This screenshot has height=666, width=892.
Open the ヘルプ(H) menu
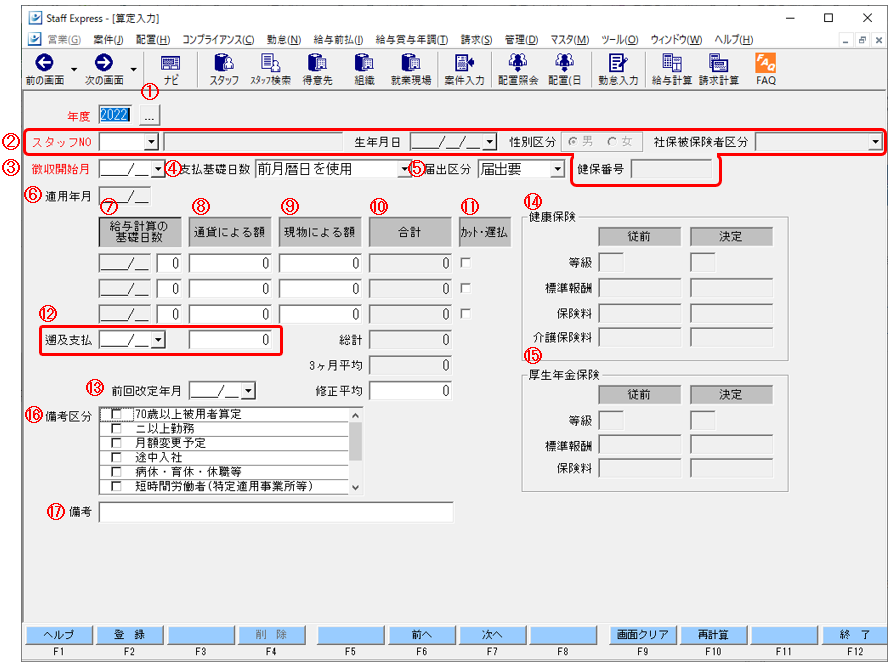coord(734,40)
